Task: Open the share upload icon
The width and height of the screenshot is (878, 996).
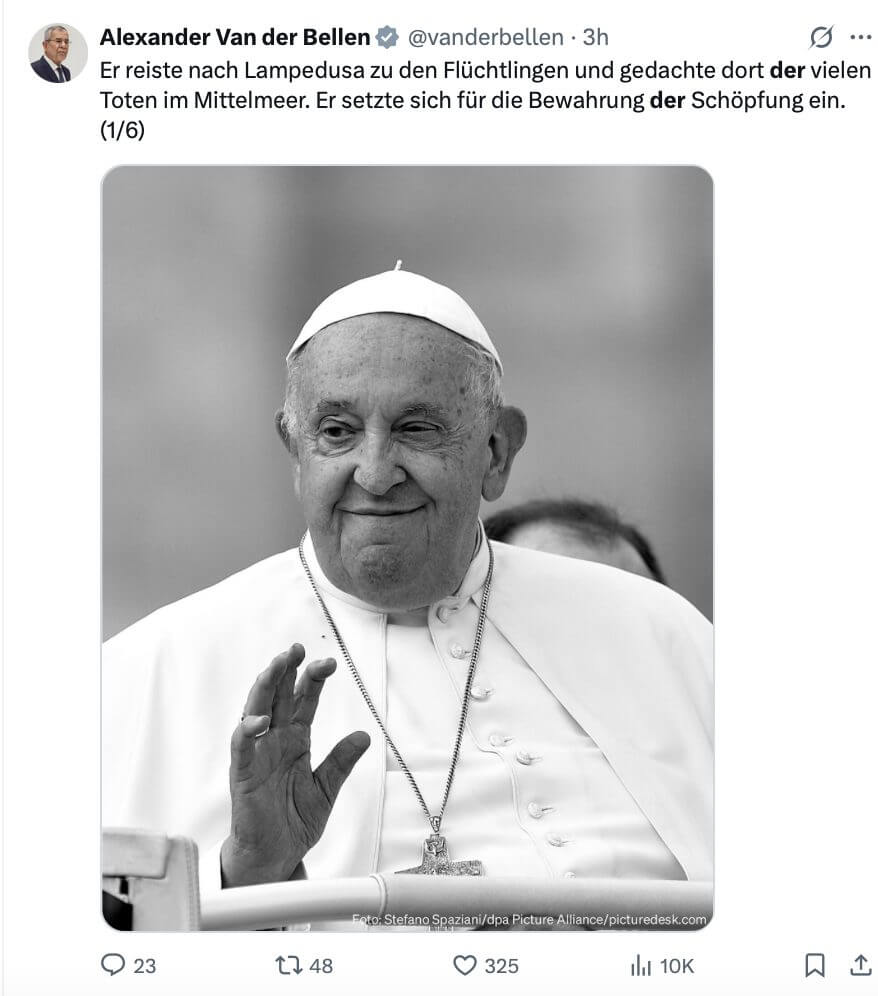Action: click(x=860, y=965)
